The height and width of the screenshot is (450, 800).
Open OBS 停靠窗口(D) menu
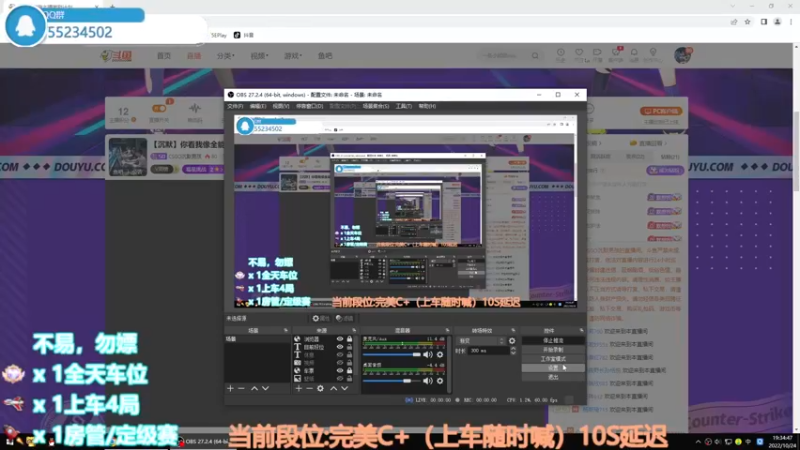coord(309,106)
